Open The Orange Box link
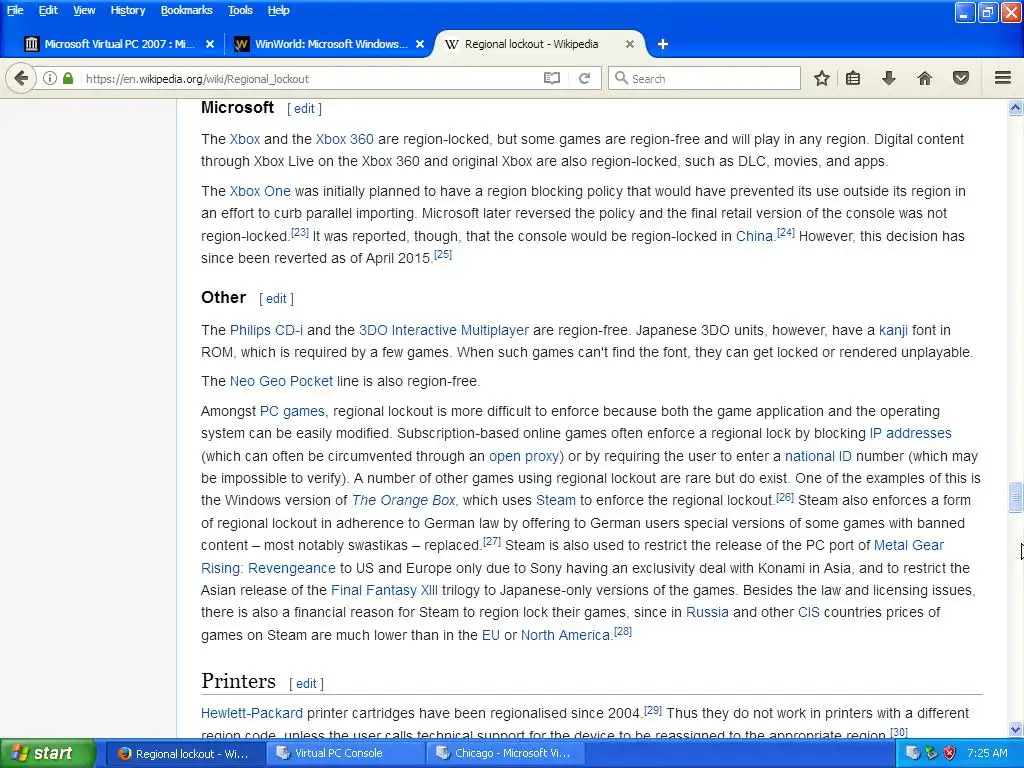The width and height of the screenshot is (1024, 768). tap(403, 500)
